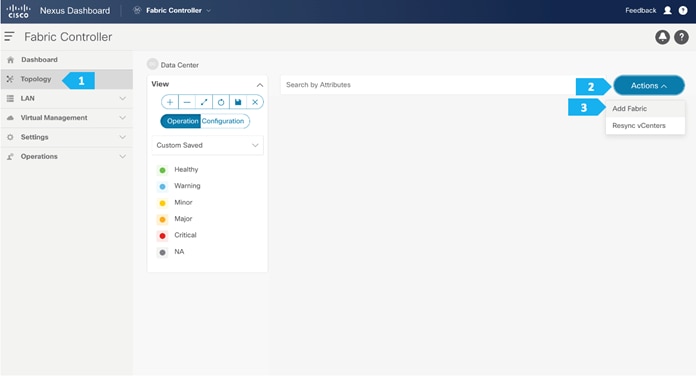Screen dimensions: 696x378
Task: Open the Settings sidebar item
Action: pyautogui.click(x=67, y=137)
